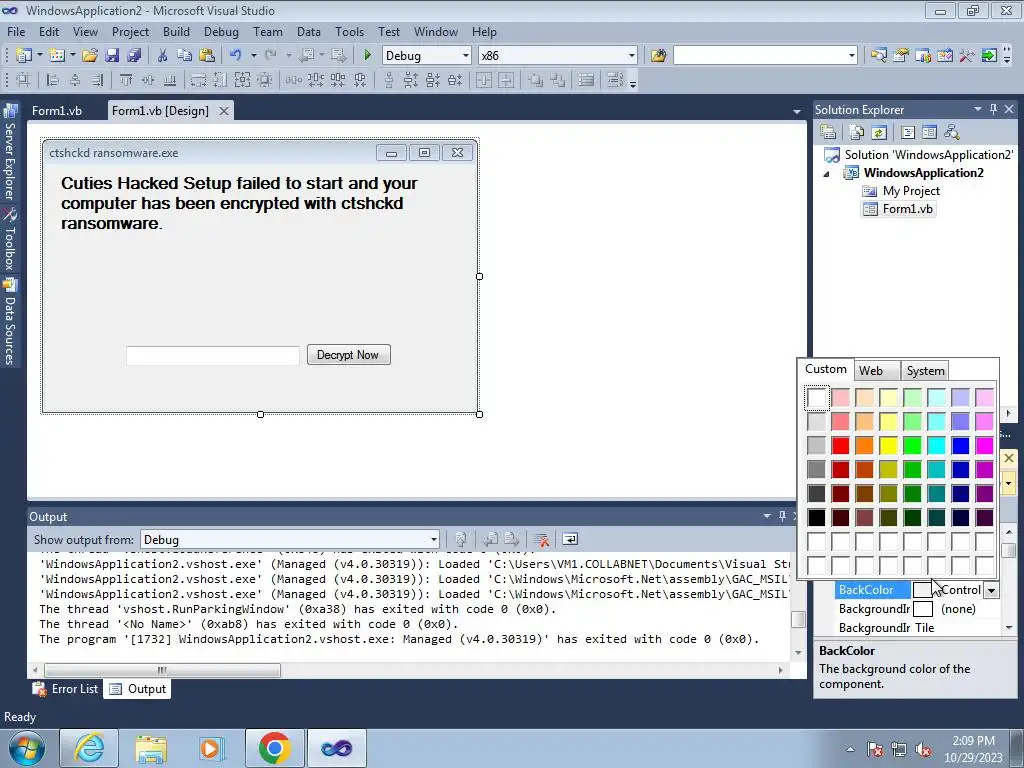Click the Copy icon in the toolbar

(185, 56)
